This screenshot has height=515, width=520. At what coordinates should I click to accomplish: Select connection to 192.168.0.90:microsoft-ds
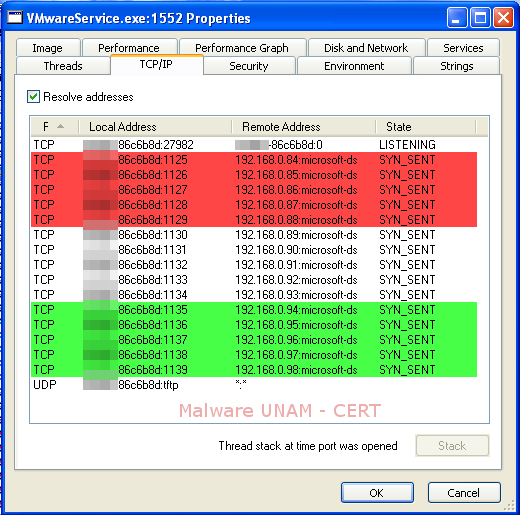tap(254, 250)
